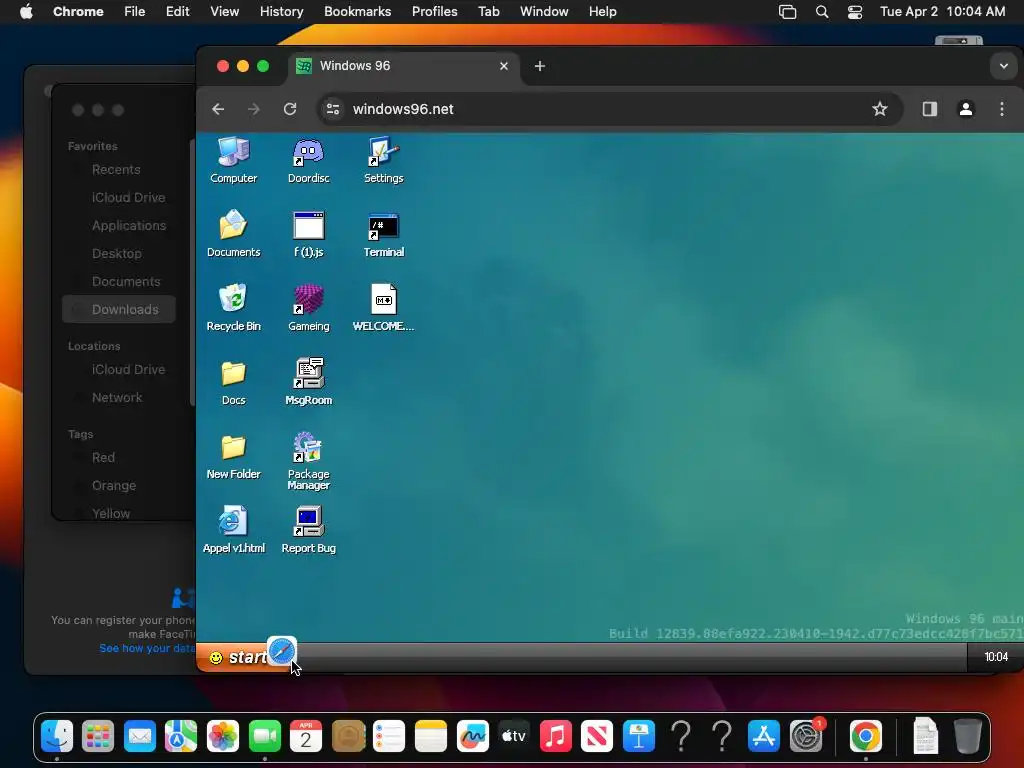This screenshot has width=1024, height=768.
Task: Open FaceTime from the Dock
Action: pyautogui.click(x=264, y=737)
